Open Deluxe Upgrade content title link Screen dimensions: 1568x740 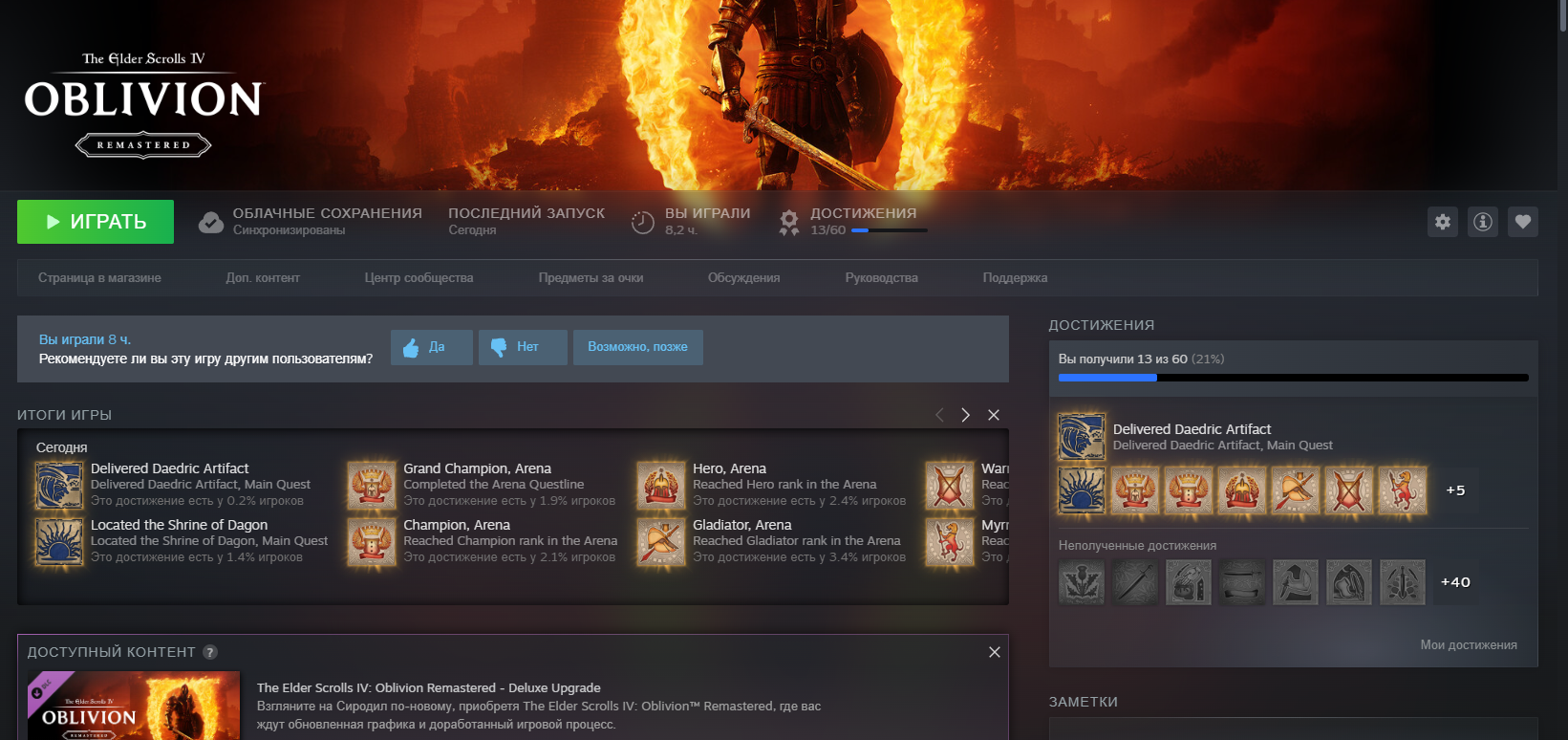[429, 688]
